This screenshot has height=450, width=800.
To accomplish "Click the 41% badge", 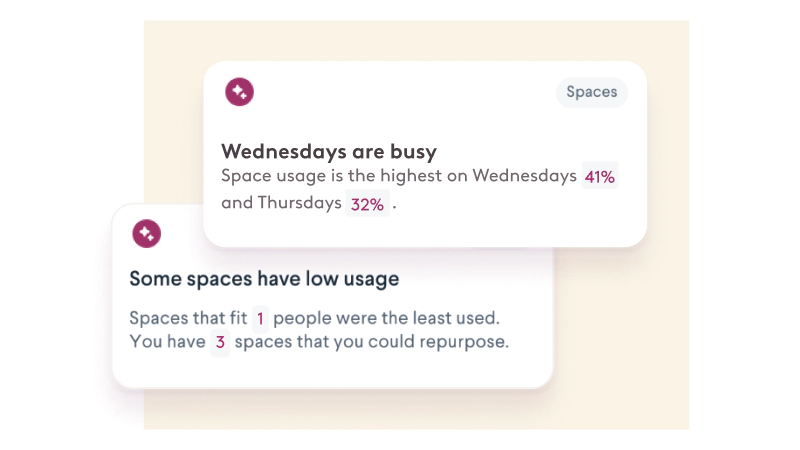I will [x=600, y=177].
